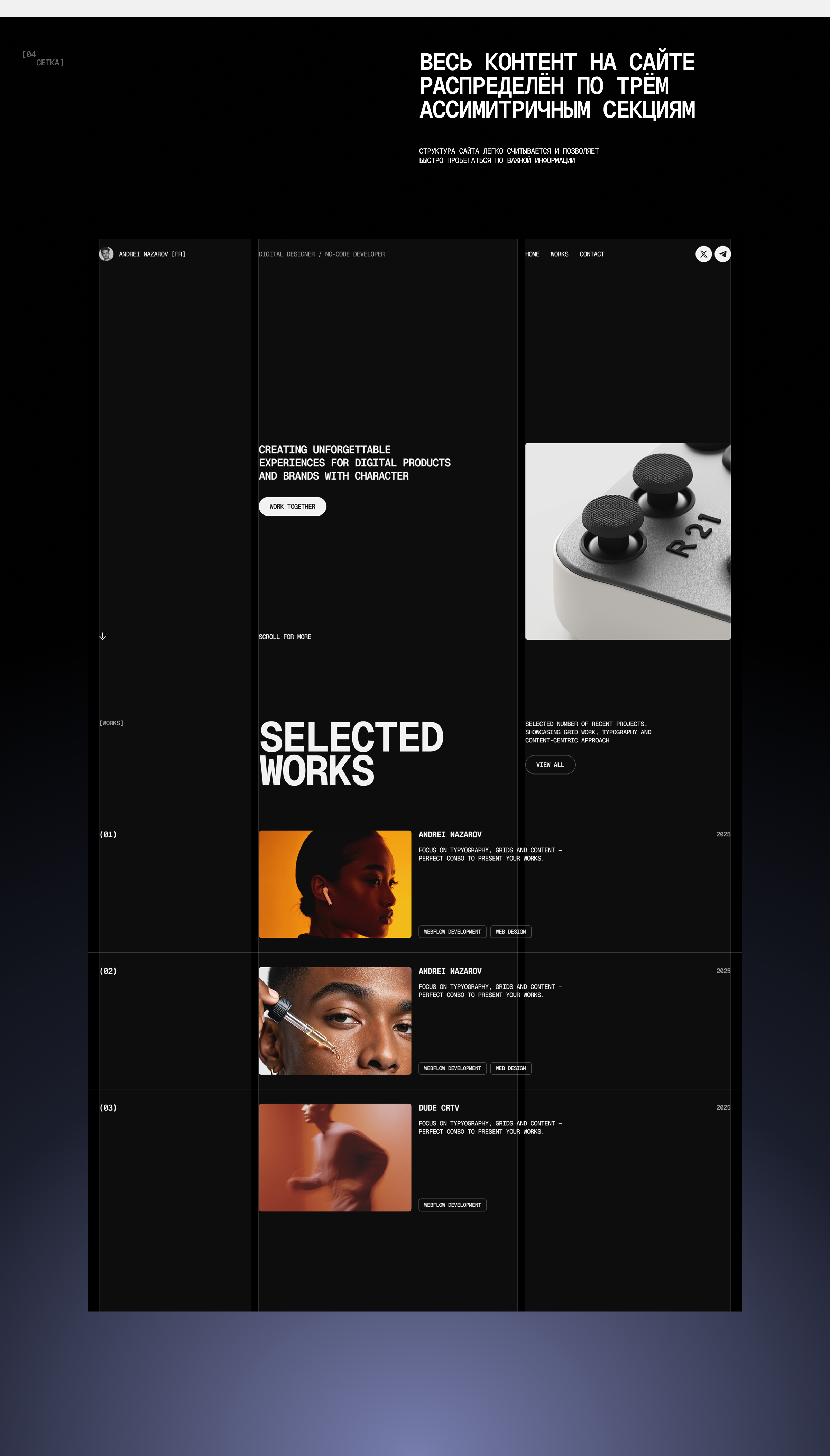Open the Contact nav item
The image size is (830, 1456).
(x=592, y=254)
